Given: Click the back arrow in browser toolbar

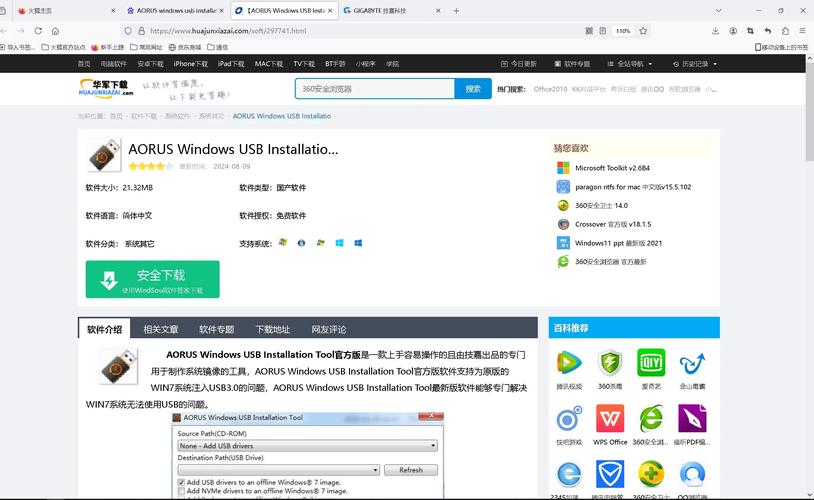Looking at the screenshot, I should (4, 31).
